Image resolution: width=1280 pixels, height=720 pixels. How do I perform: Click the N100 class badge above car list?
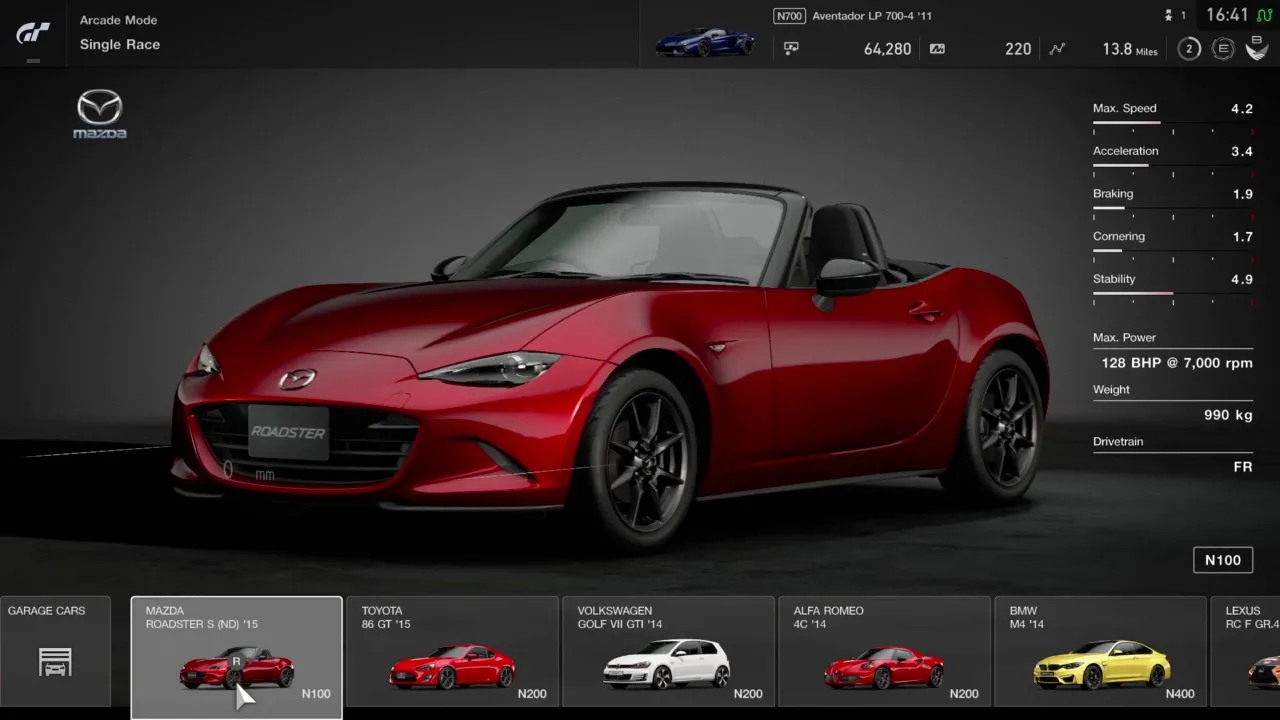(1223, 560)
